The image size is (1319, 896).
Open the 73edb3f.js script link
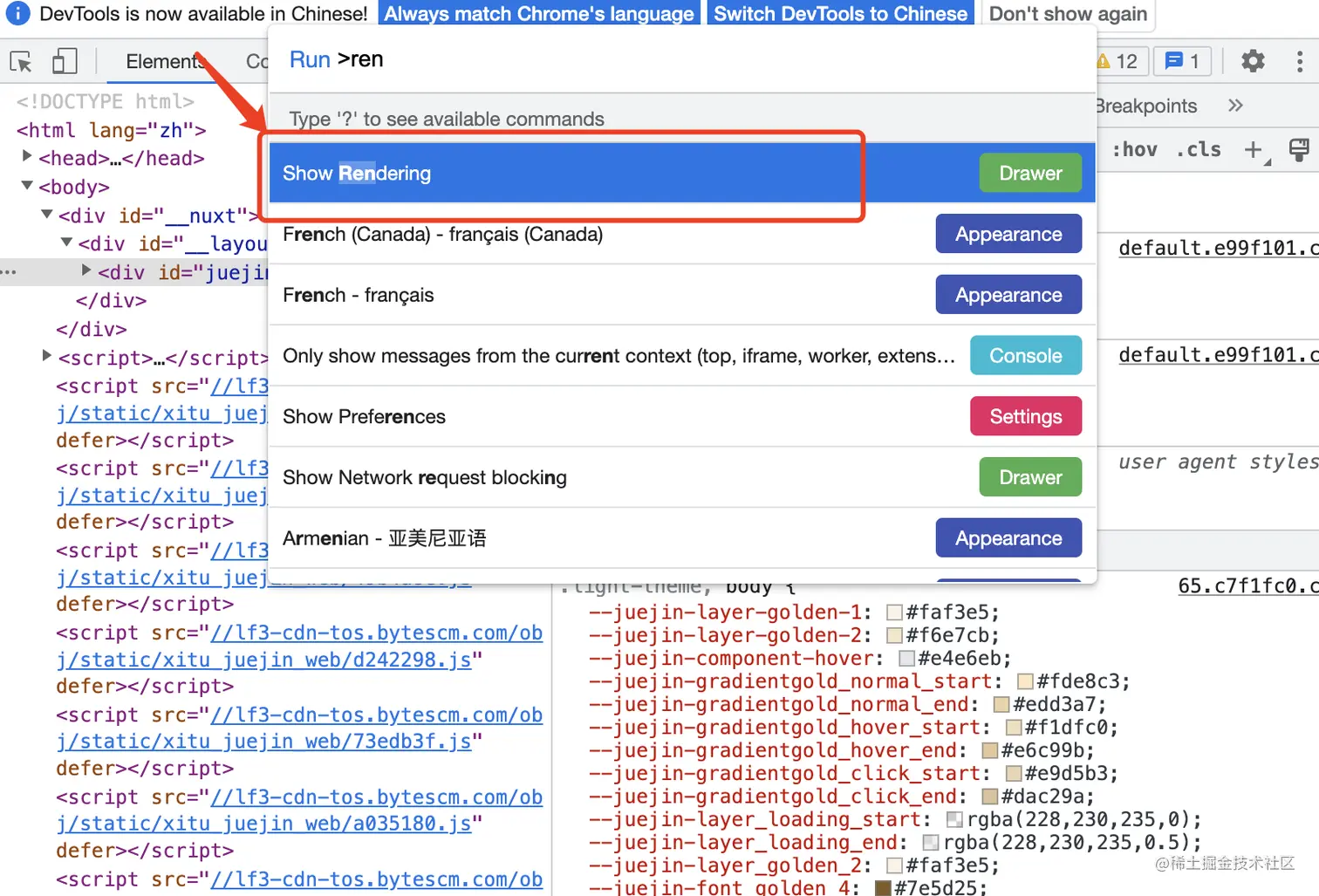coord(299,728)
